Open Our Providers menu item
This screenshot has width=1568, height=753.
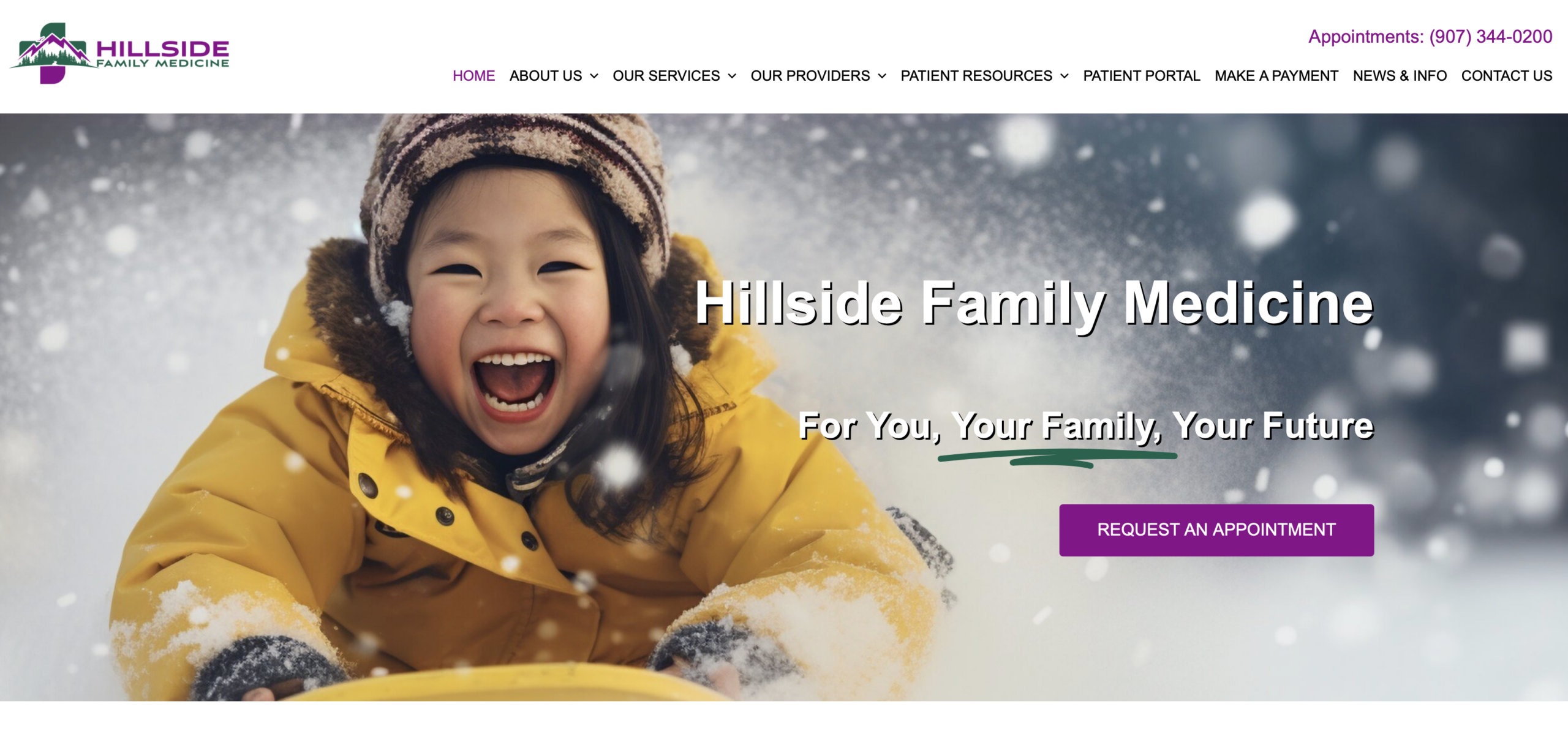point(810,76)
